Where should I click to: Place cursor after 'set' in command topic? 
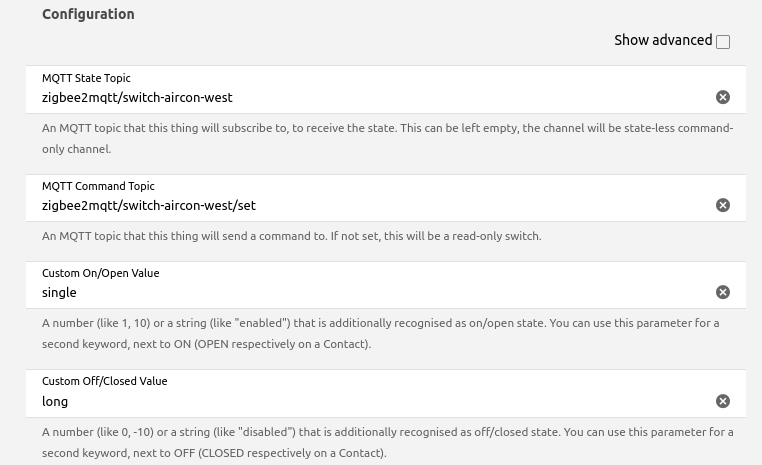[x=257, y=206]
